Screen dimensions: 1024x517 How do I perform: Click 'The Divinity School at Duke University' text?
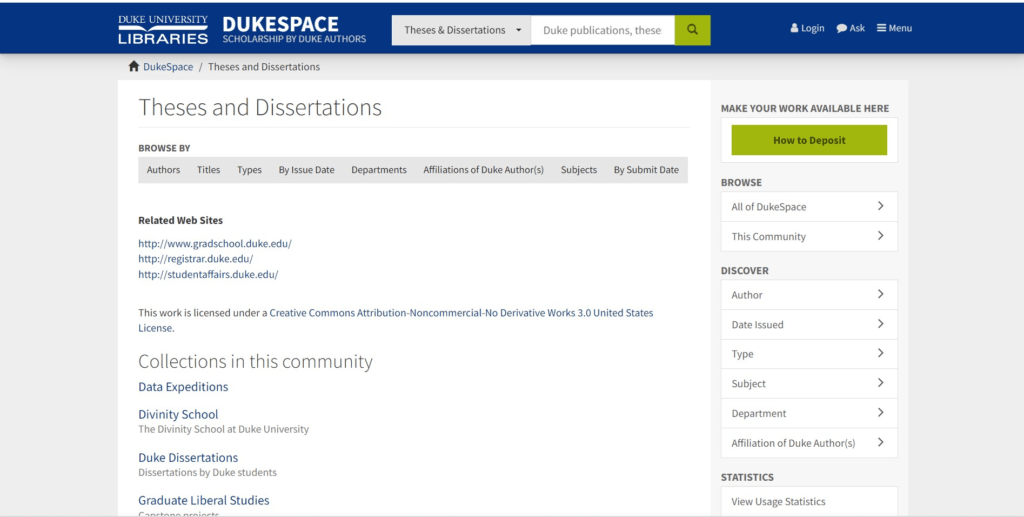223,429
